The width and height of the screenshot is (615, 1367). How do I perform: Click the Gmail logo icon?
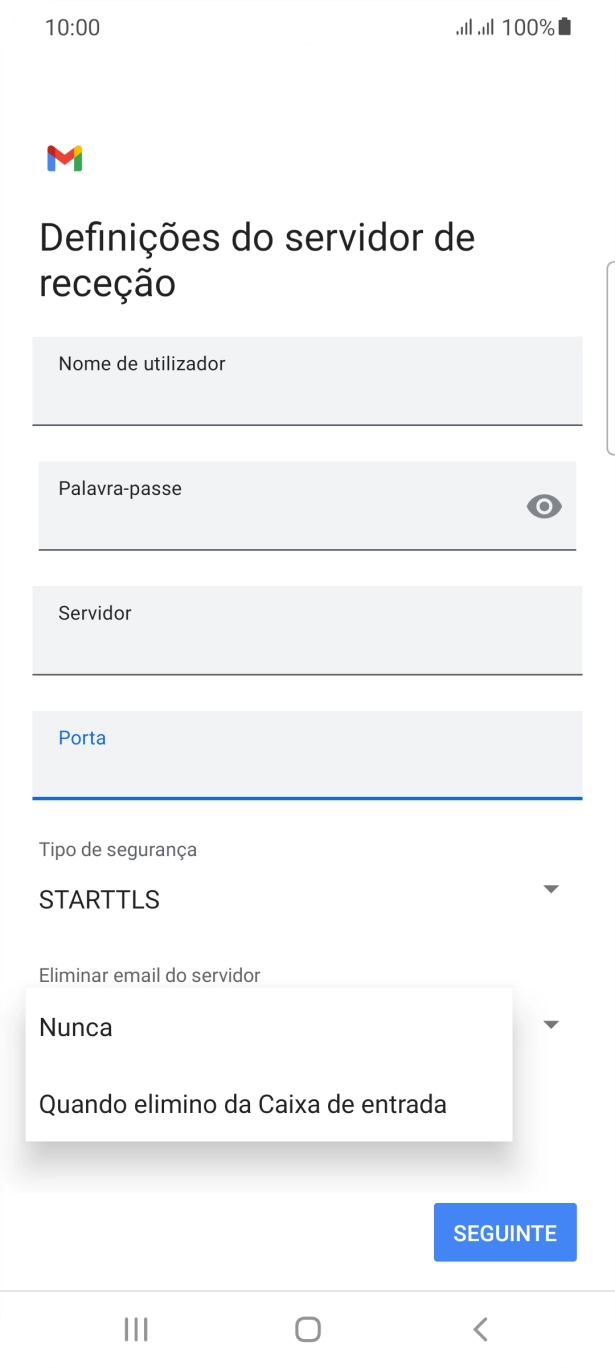[63, 157]
